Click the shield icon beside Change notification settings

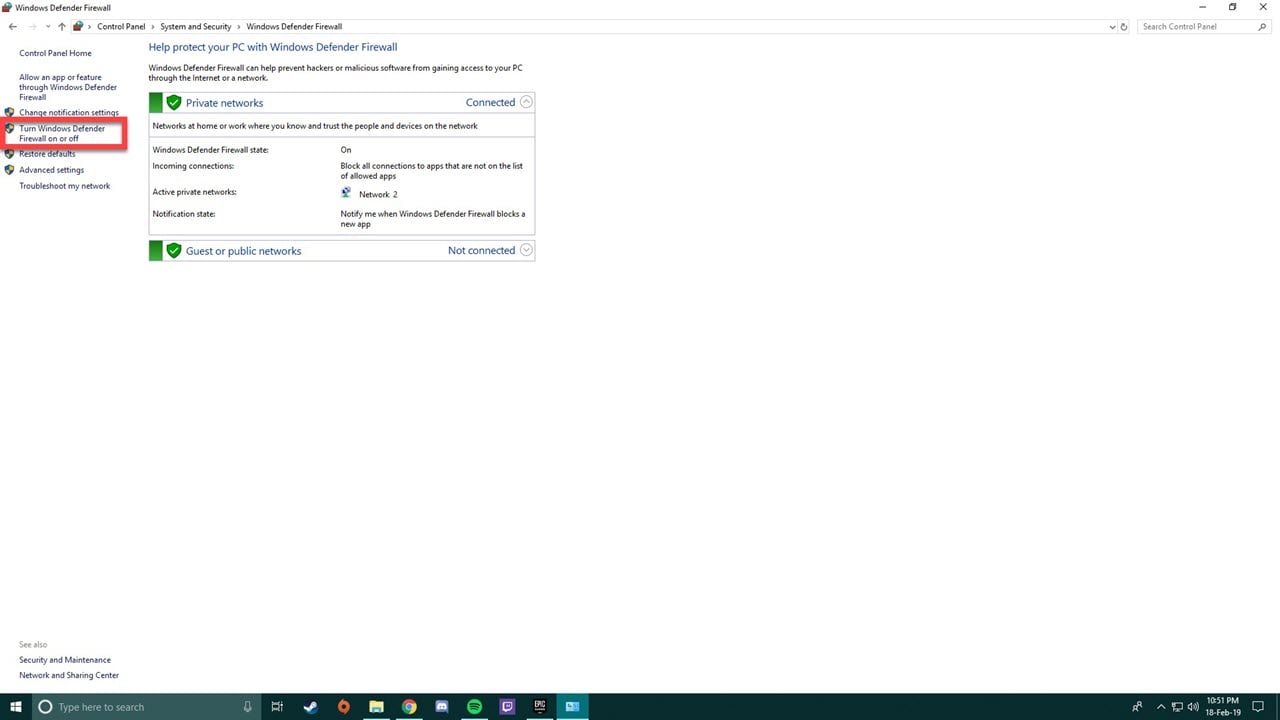[10, 113]
